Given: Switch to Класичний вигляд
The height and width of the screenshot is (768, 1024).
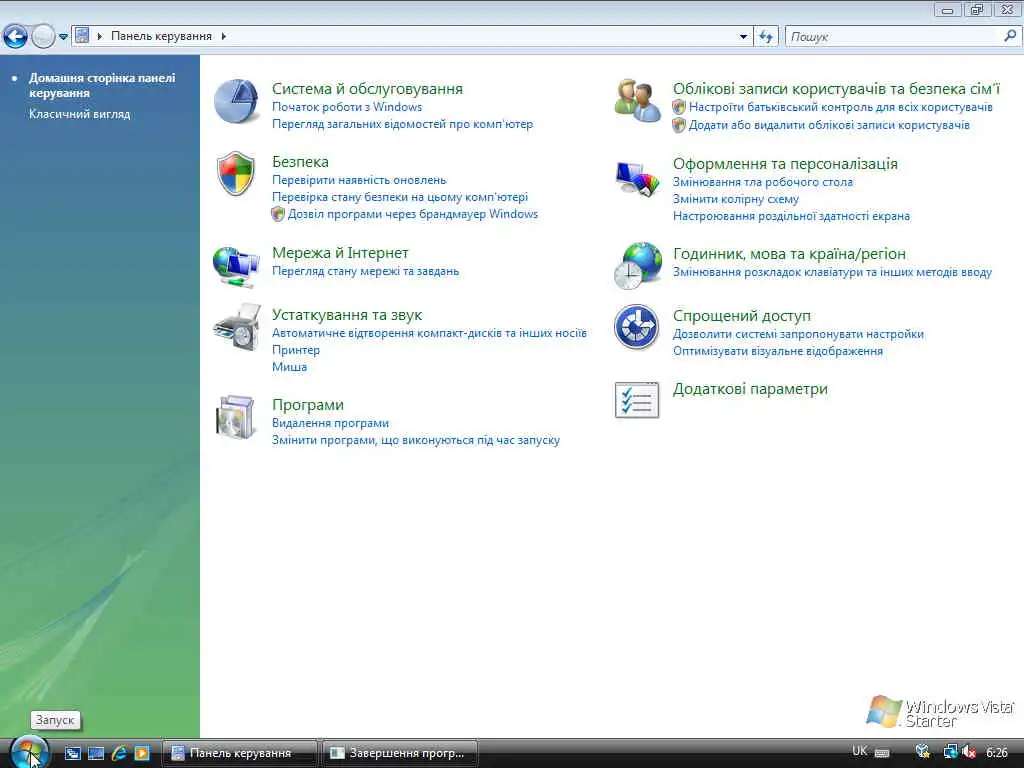Looking at the screenshot, I should click(80, 114).
